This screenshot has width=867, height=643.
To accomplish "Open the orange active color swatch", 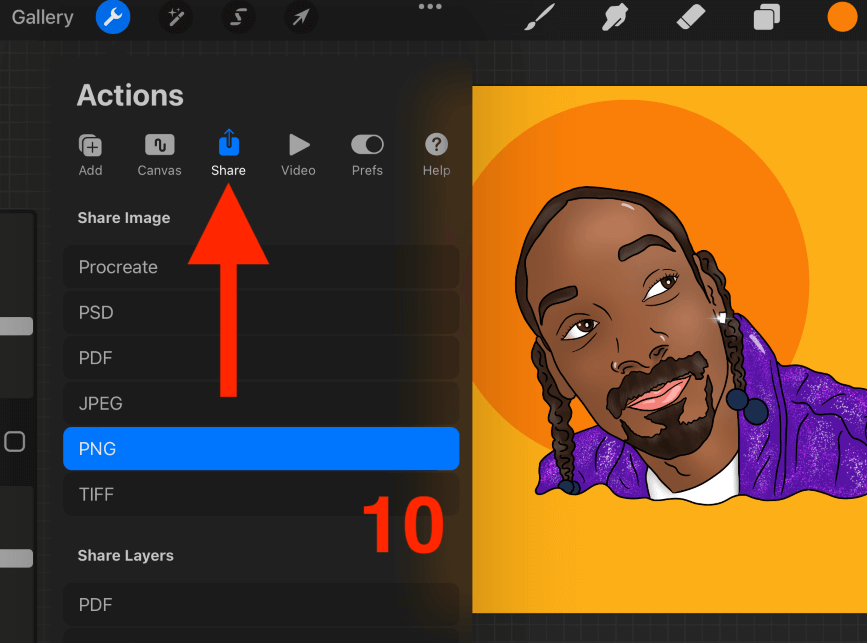I will click(x=842, y=17).
